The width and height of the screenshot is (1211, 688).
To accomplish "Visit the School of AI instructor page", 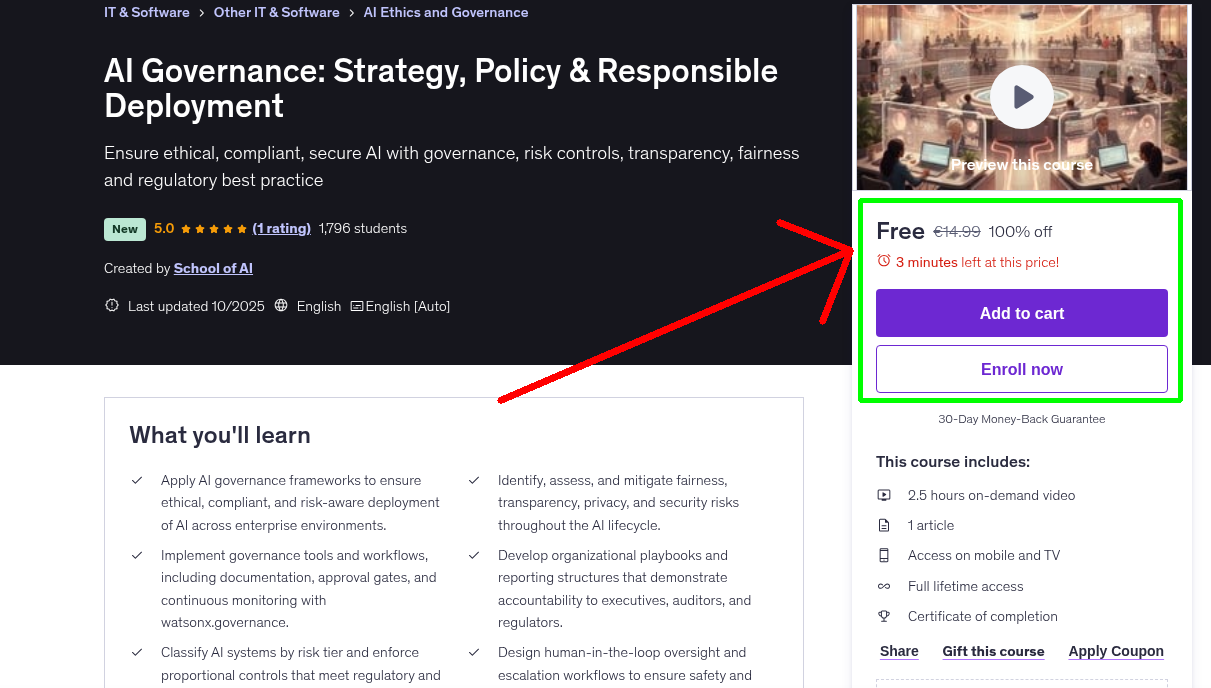I will click(213, 268).
